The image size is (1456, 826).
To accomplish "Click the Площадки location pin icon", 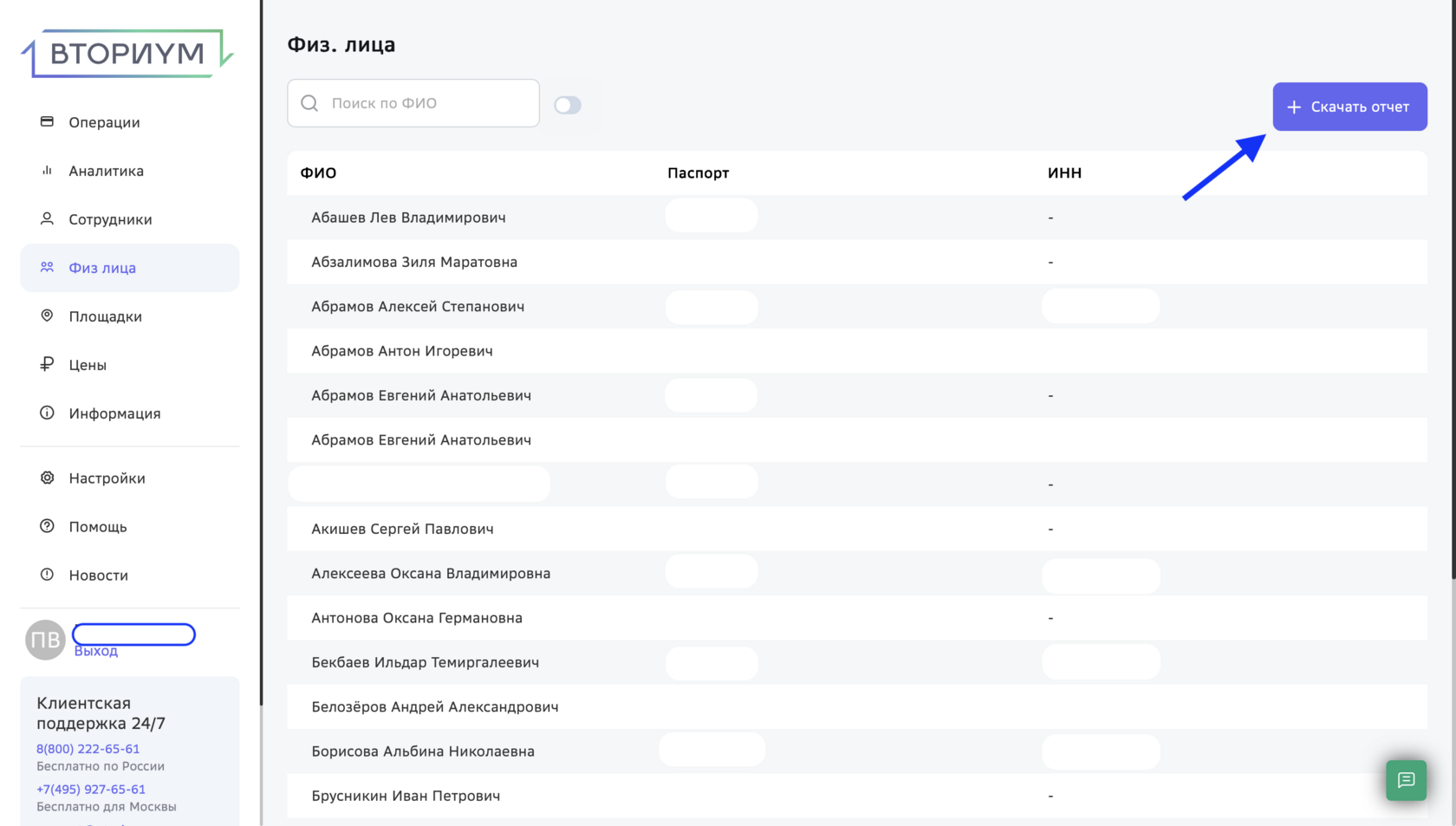I will 47,316.
